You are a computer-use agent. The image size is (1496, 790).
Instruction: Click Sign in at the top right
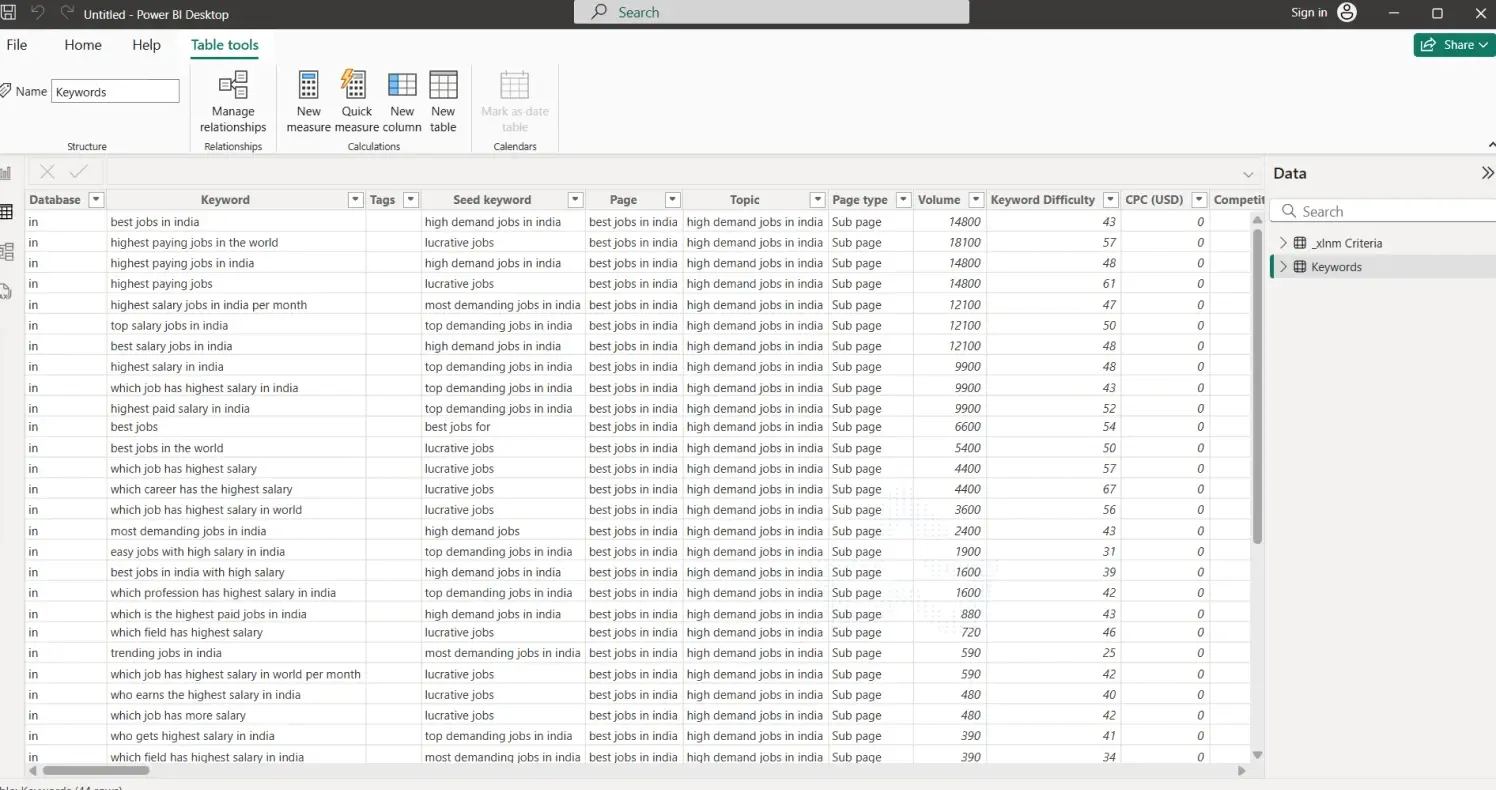(x=1309, y=13)
